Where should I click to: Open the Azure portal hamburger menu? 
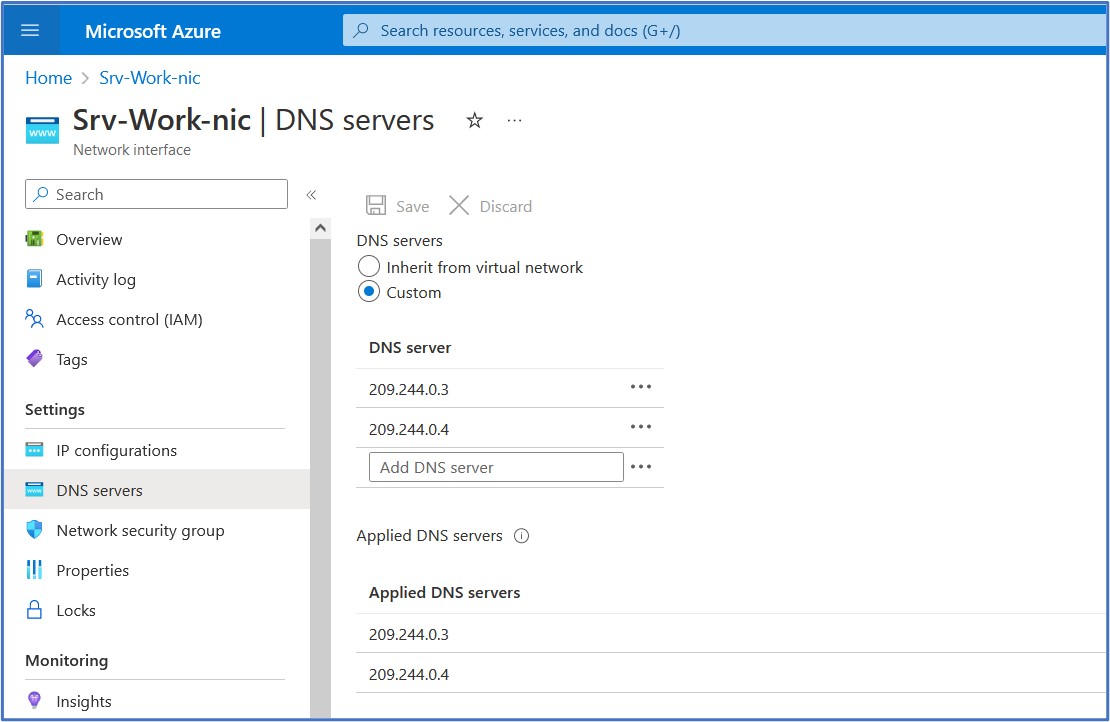click(30, 30)
